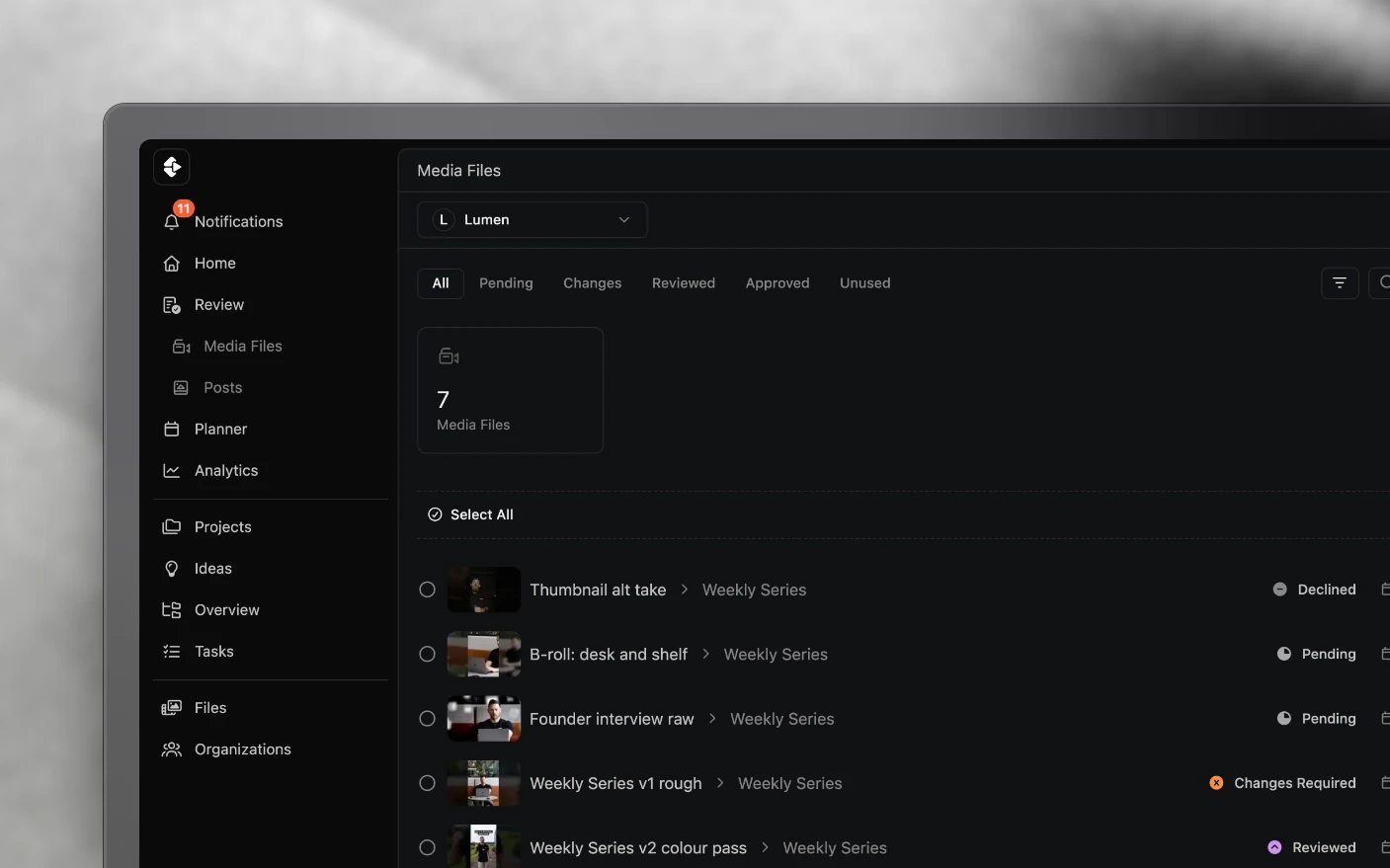Select the Weekly Series v1 rough checkbox
Screen dimensions: 1390x868
click(x=427, y=783)
